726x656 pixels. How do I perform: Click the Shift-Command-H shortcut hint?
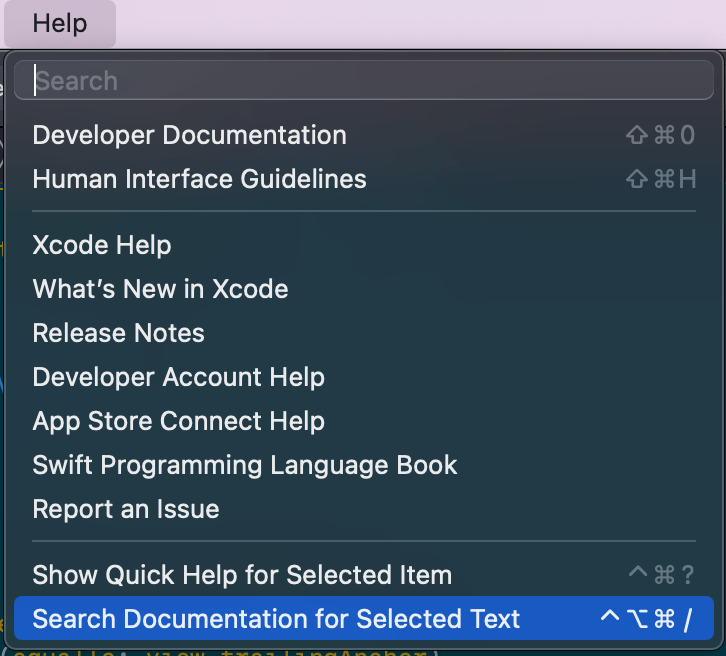[x=660, y=179]
